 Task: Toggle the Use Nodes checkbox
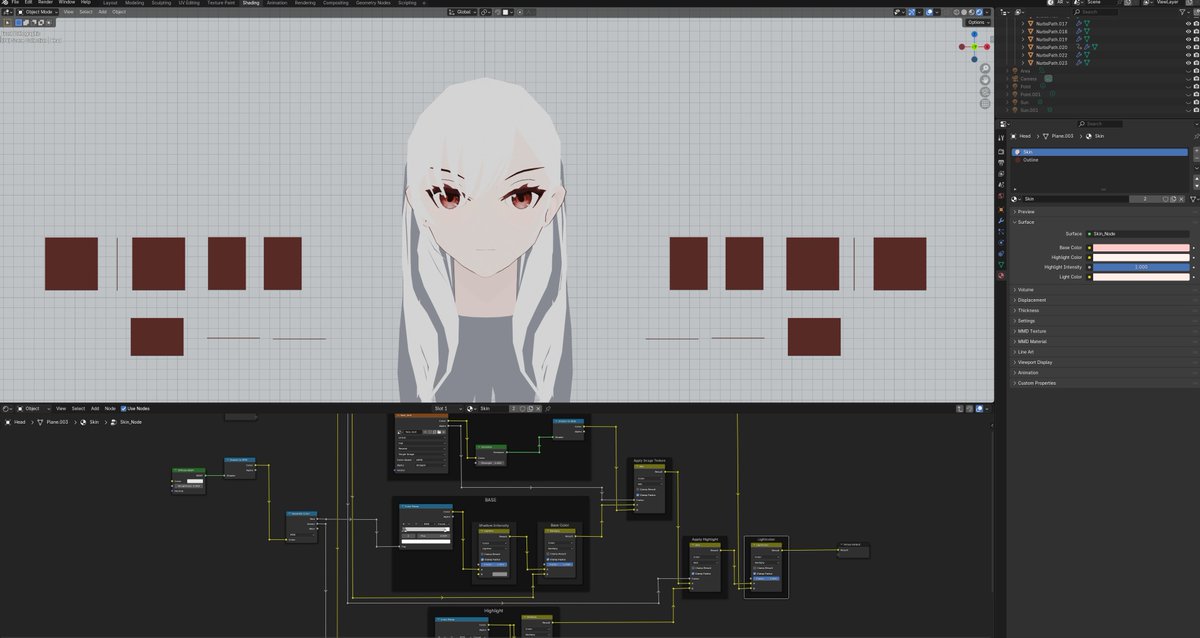[x=124, y=408]
